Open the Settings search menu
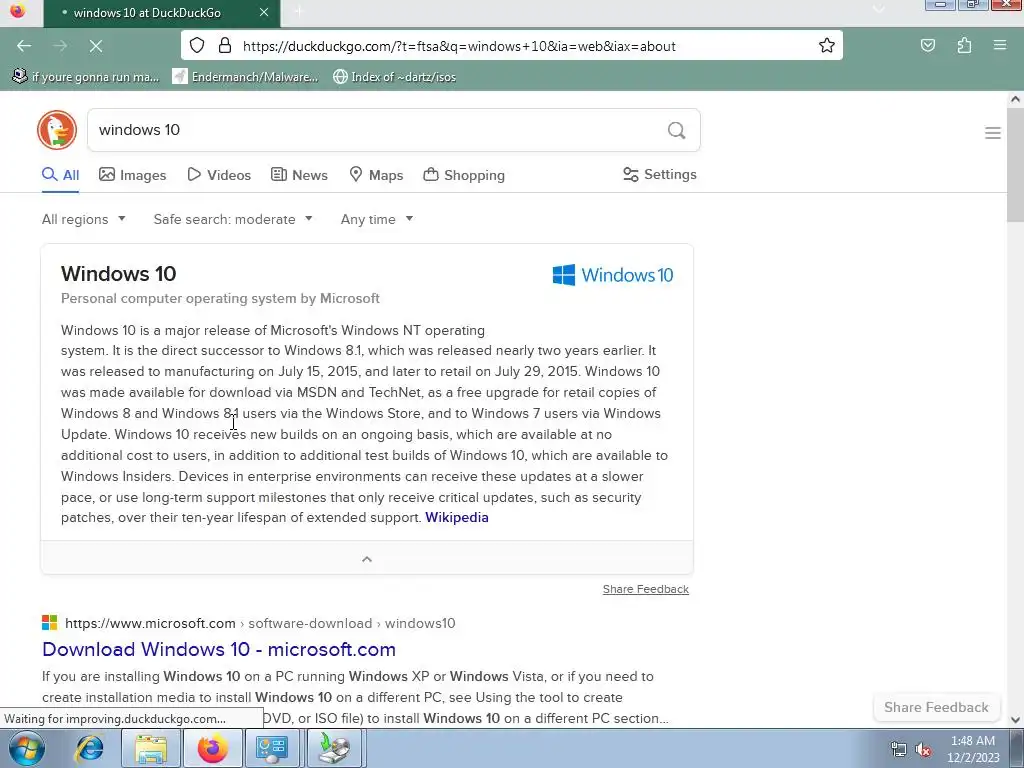This screenshot has height=768, width=1024. point(660,174)
